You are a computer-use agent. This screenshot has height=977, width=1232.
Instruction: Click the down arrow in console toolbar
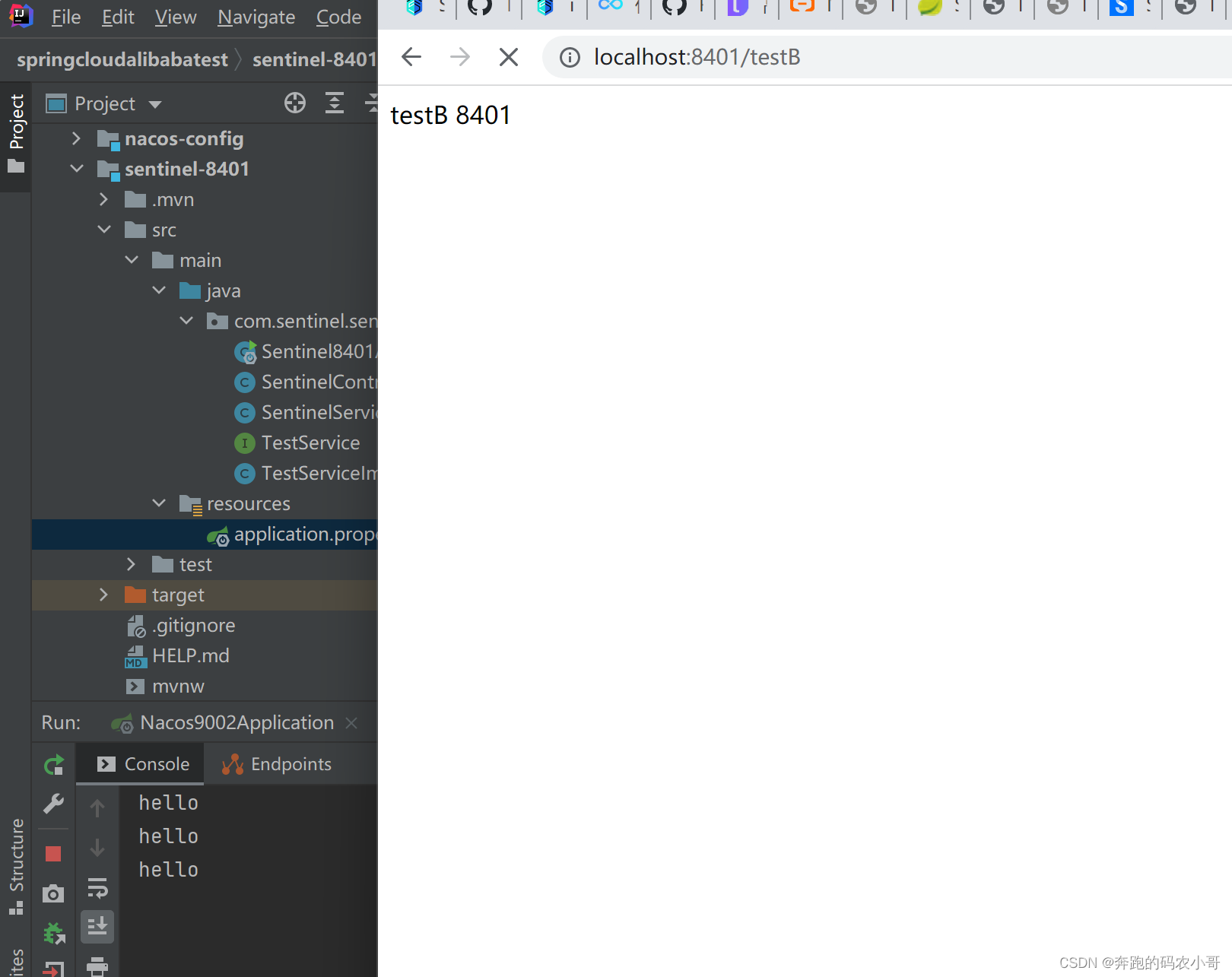(x=97, y=847)
